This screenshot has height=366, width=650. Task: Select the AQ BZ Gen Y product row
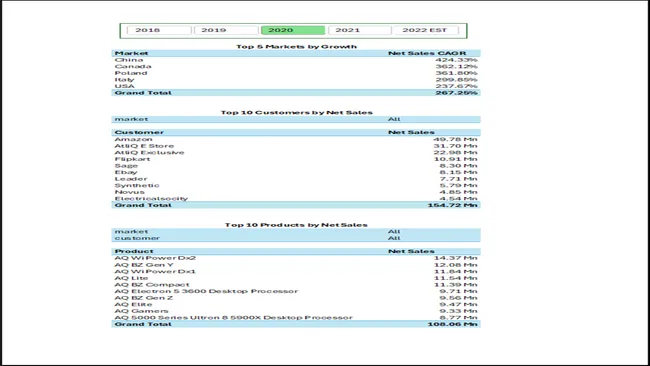point(296,265)
